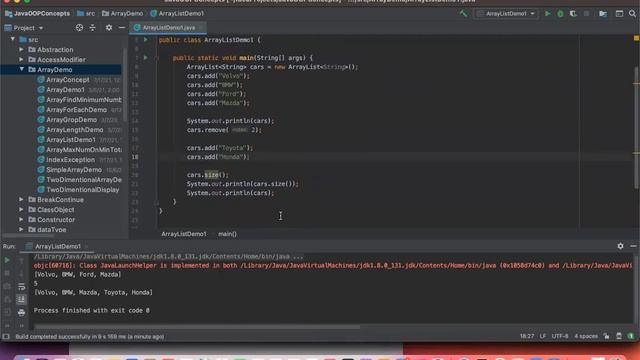Click 4 spaces indent setting
Screen dimensions: 640x360
pyautogui.click(x=586, y=336)
